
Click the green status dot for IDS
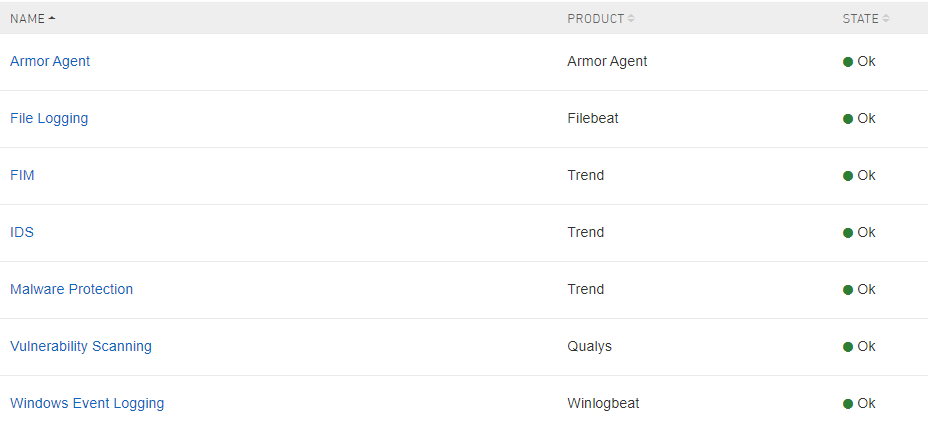click(848, 233)
